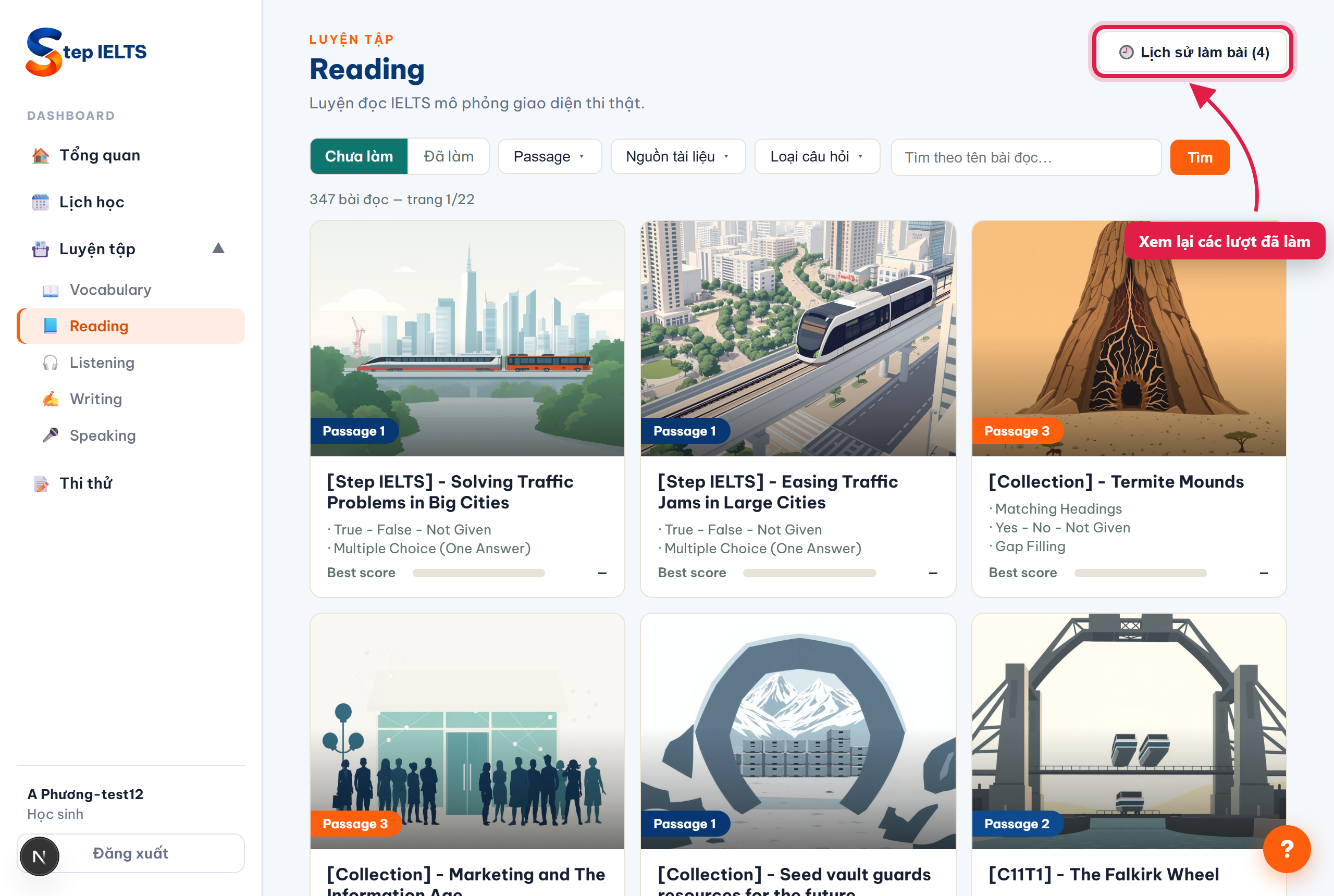
Task: Click Passage 3 badge on Marketing card
Action: [x=355, y=824]
